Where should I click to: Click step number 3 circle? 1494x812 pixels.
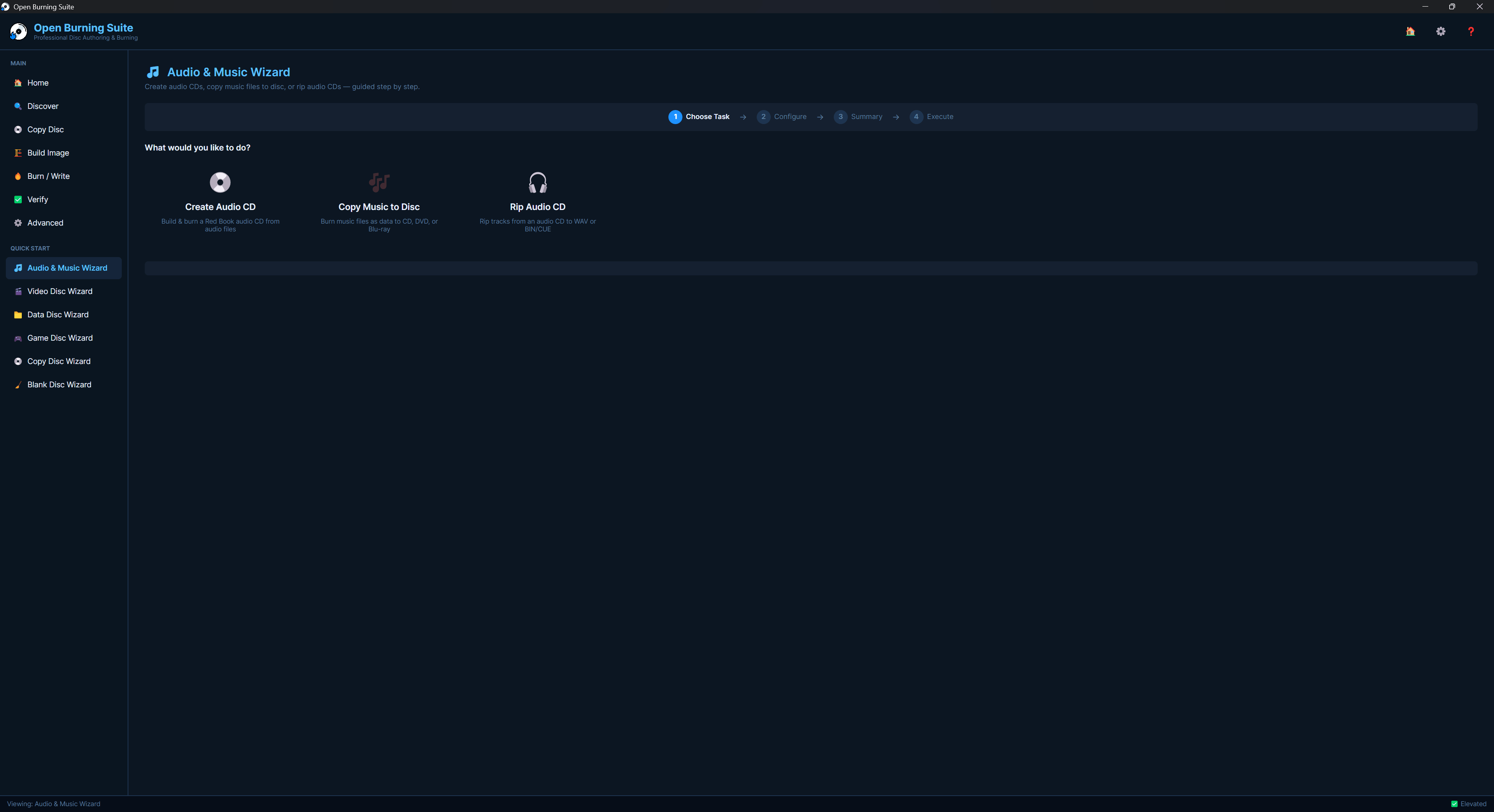coord(840,117)
